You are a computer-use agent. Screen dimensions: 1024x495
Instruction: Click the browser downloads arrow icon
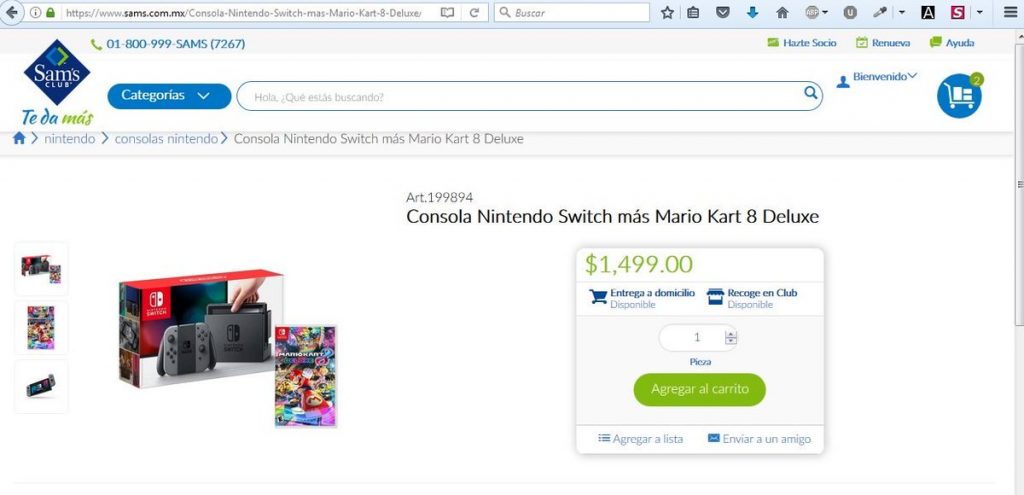click(752, 13)
